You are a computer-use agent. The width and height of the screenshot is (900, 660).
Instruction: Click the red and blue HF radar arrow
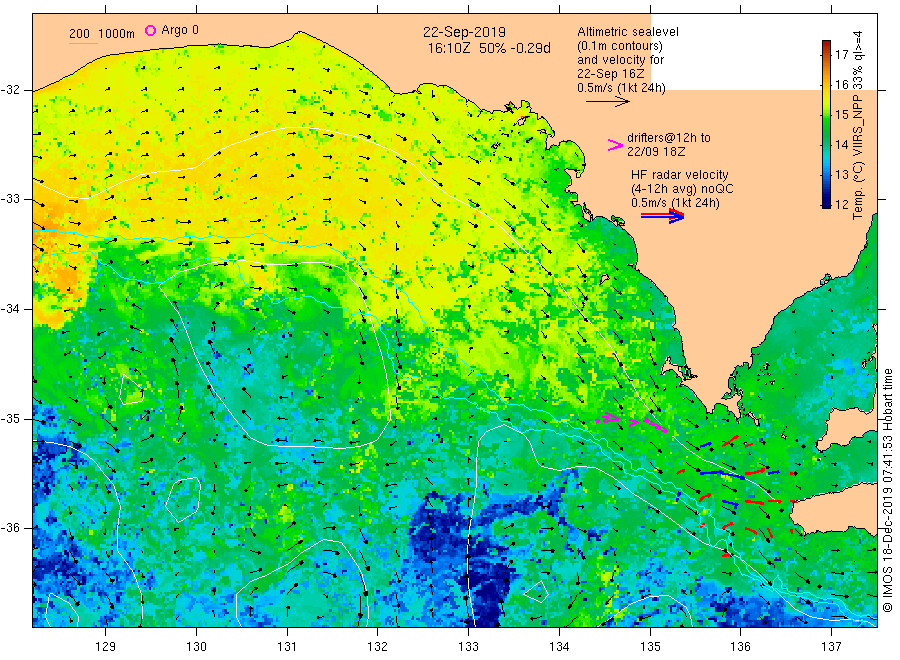click(663, 216)
